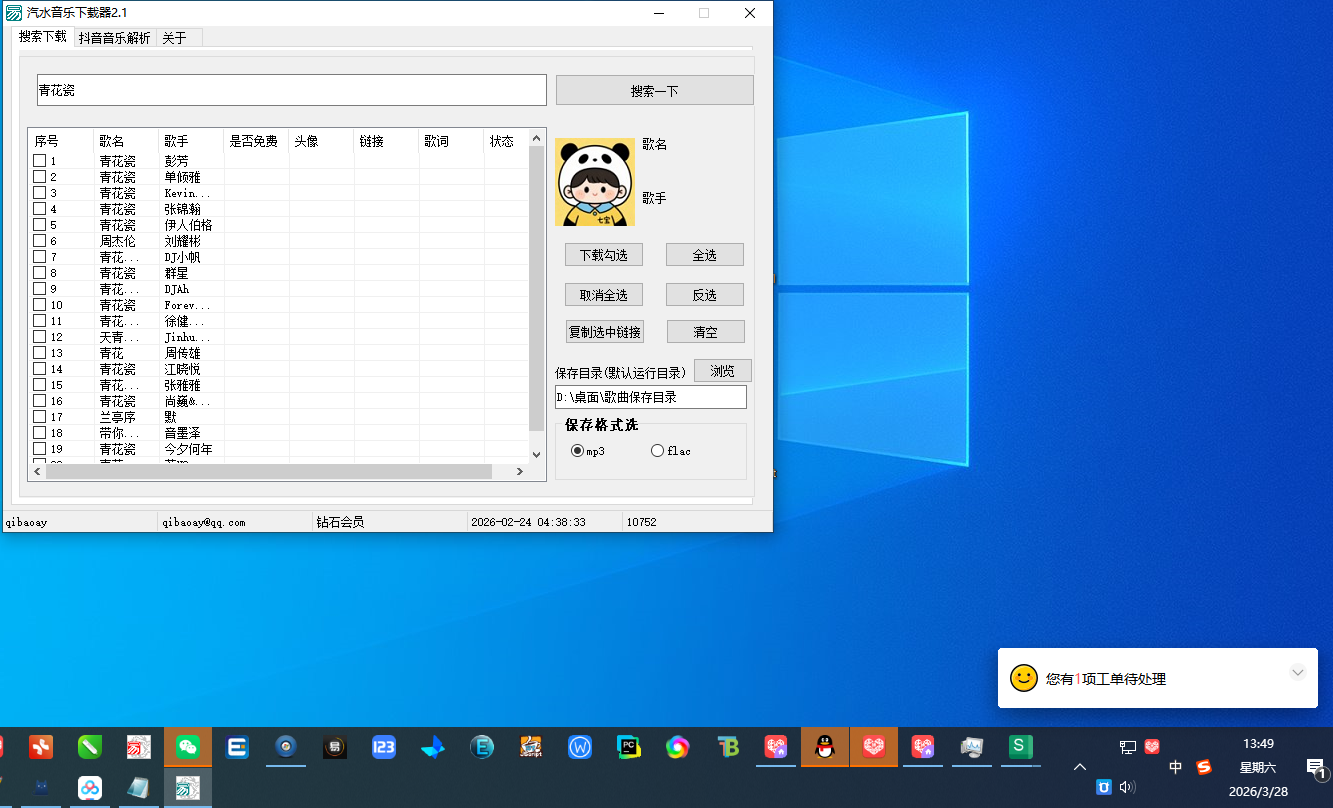The image size is (1333, 808).
Task: Click the song list horizontal scrollbar thumb
Action: tap(269, 471)
